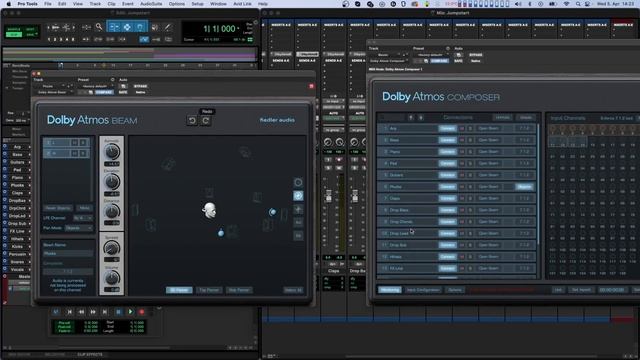Click Open Beam for the Guitars row

488,175
